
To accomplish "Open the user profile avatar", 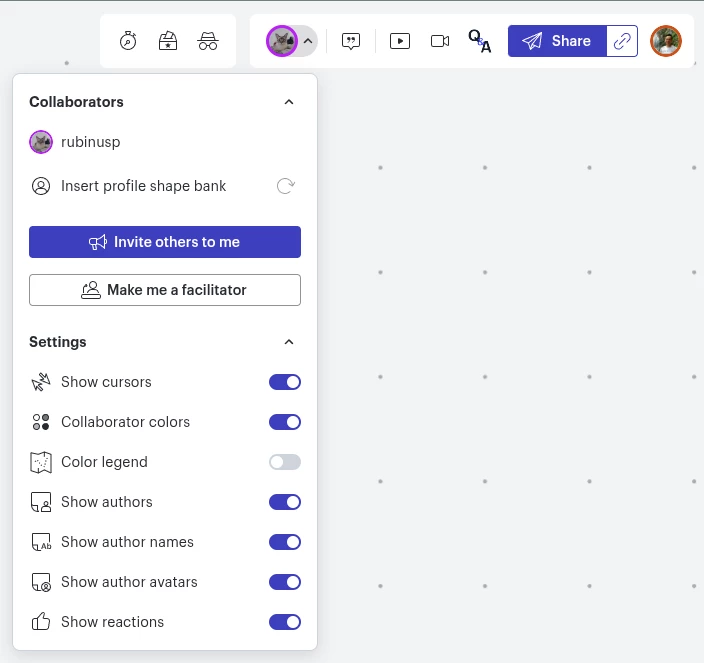I will [x=666, y=41].
